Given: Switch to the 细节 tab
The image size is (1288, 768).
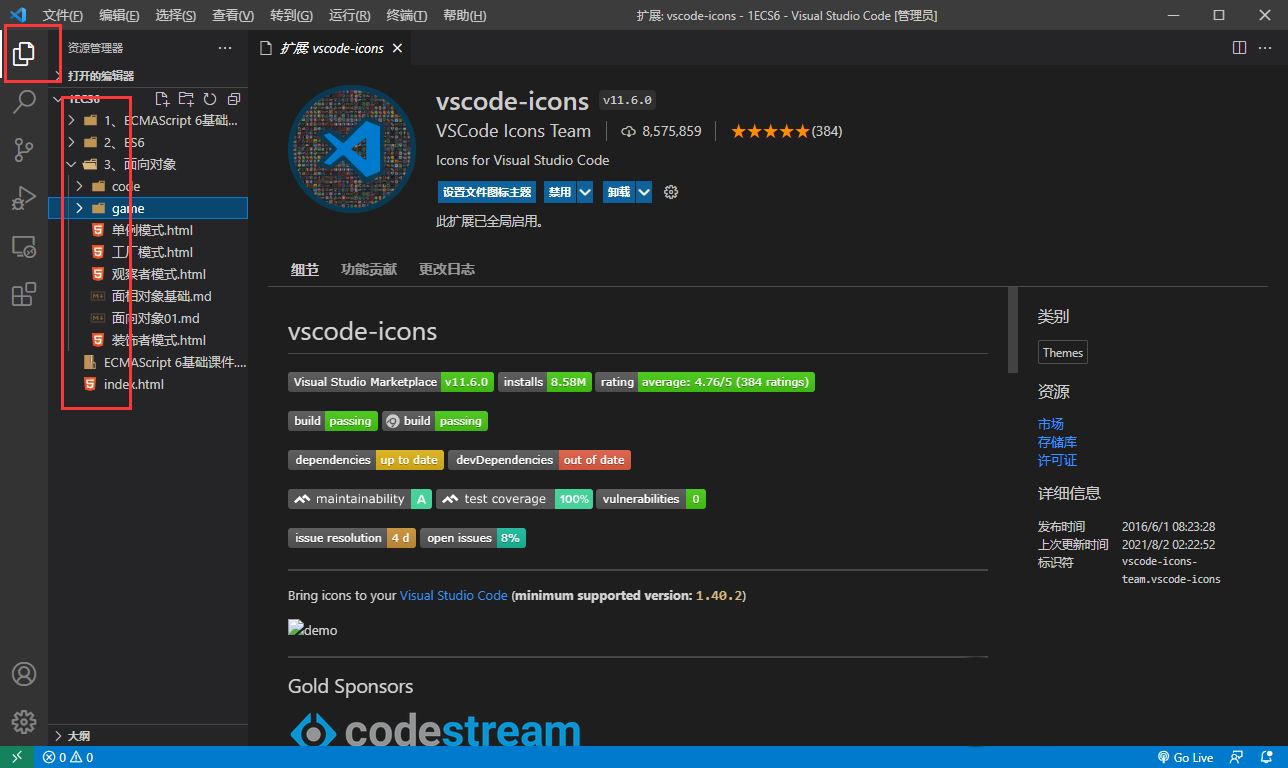Looking at the screenshot, I should 305,269.
